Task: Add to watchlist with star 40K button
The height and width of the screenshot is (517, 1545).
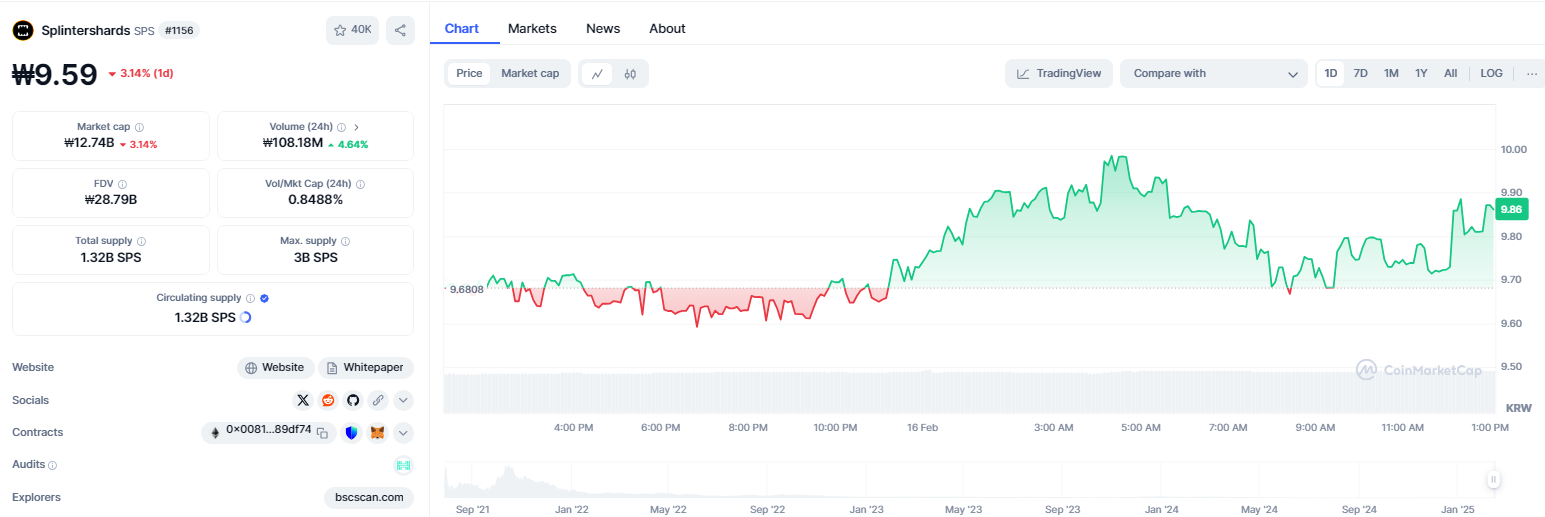Action: coord(352,30)
